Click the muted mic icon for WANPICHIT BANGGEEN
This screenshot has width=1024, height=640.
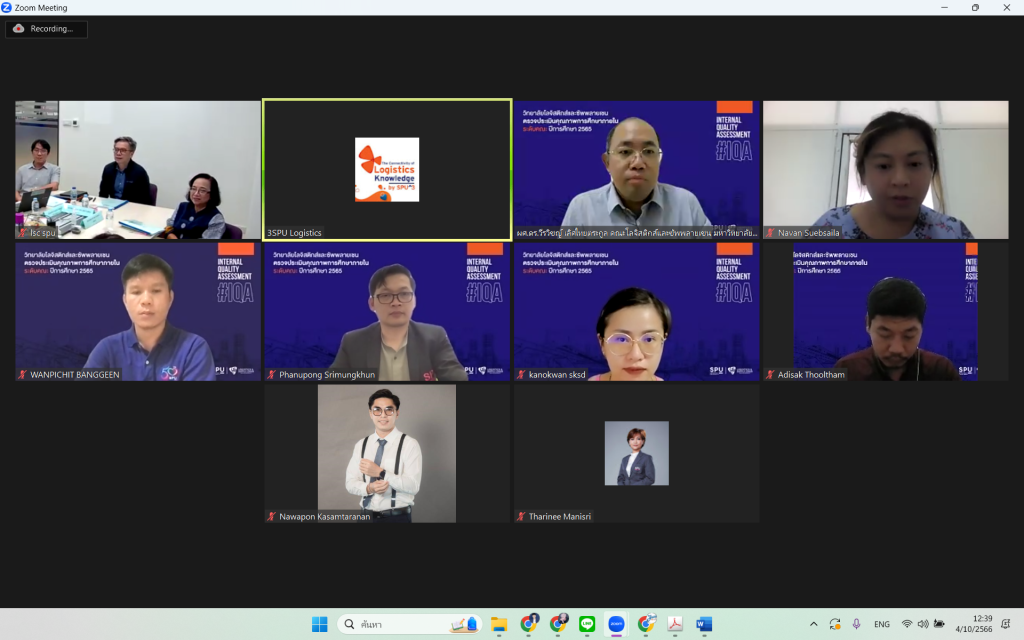tap(22, 374)
